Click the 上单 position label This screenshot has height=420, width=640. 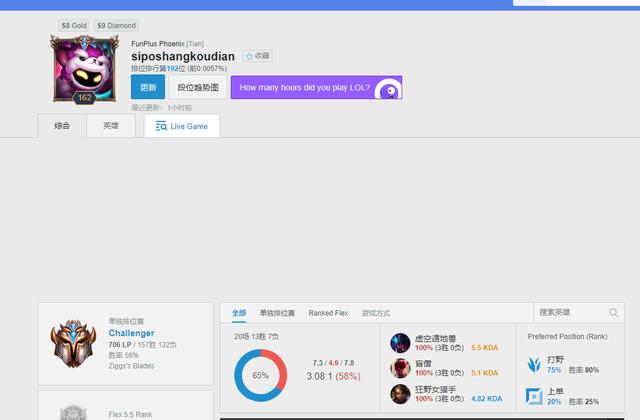pyautogui.click(x=555, y=391)
